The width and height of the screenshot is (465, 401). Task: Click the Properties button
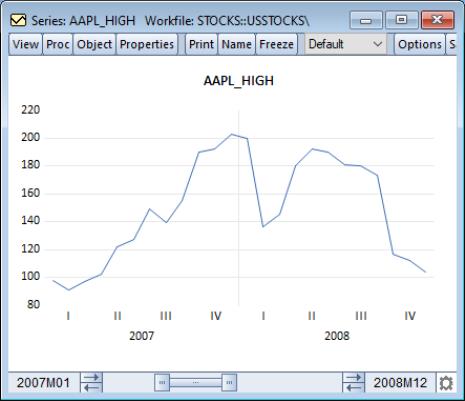147,44
